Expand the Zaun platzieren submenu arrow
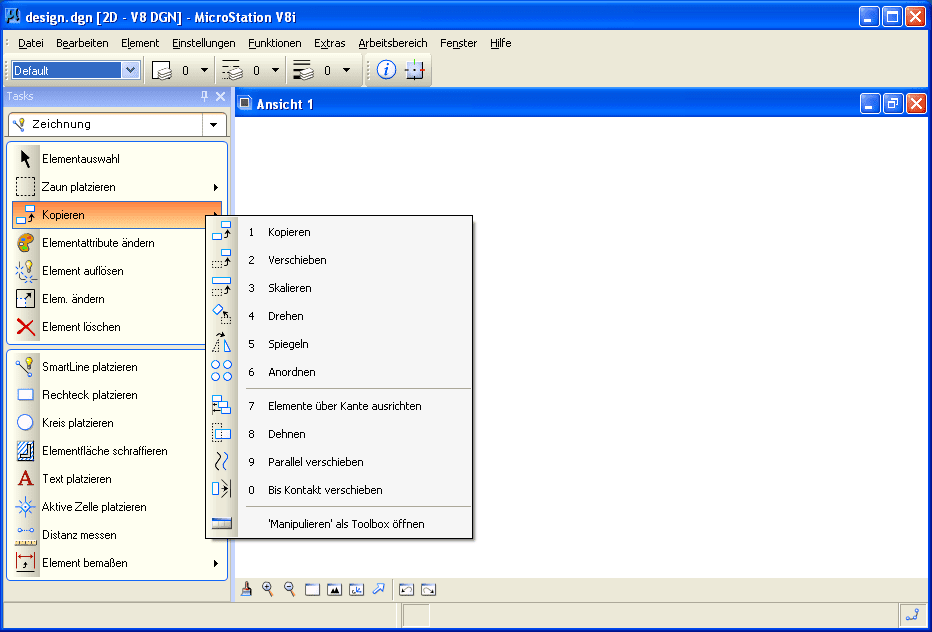 tap(216, 187)
